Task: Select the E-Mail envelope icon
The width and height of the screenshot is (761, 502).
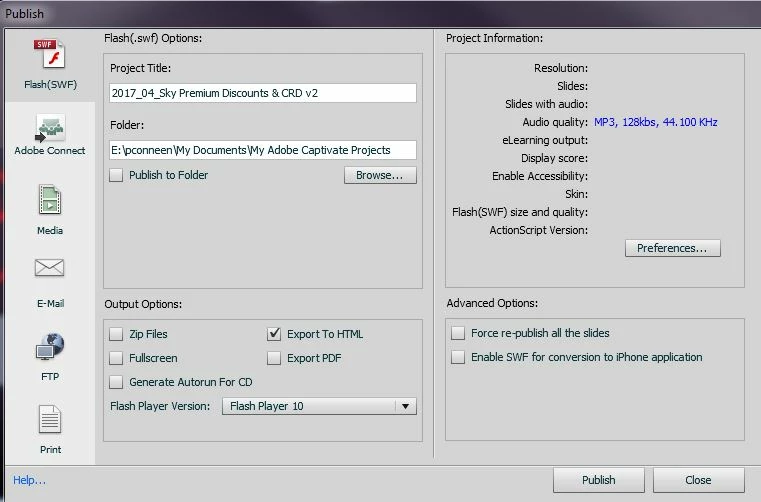Action: click(50, 268)
